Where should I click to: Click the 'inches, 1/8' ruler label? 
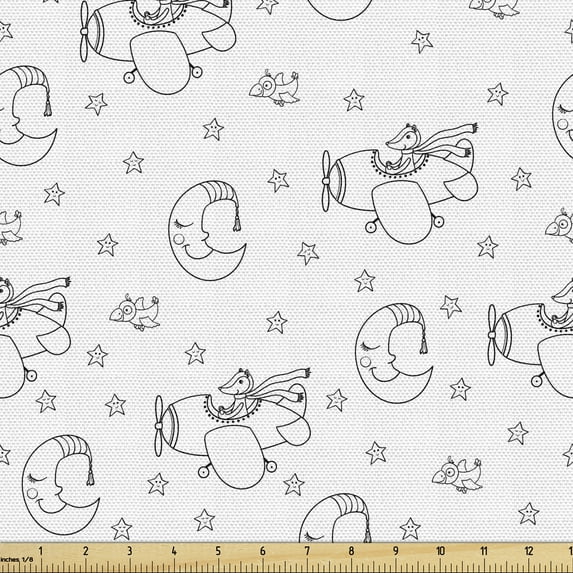click(x=17, y=559)
